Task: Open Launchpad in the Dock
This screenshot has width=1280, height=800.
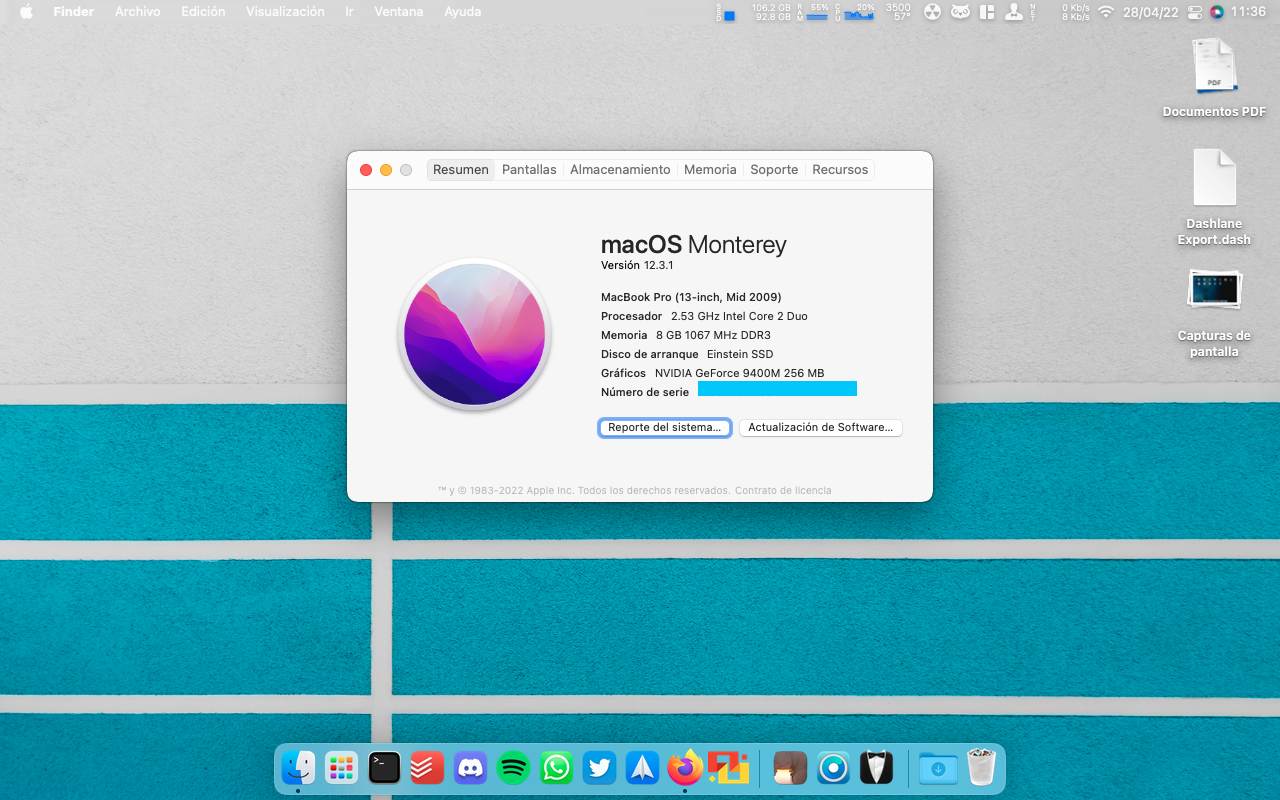Action: 341,768
